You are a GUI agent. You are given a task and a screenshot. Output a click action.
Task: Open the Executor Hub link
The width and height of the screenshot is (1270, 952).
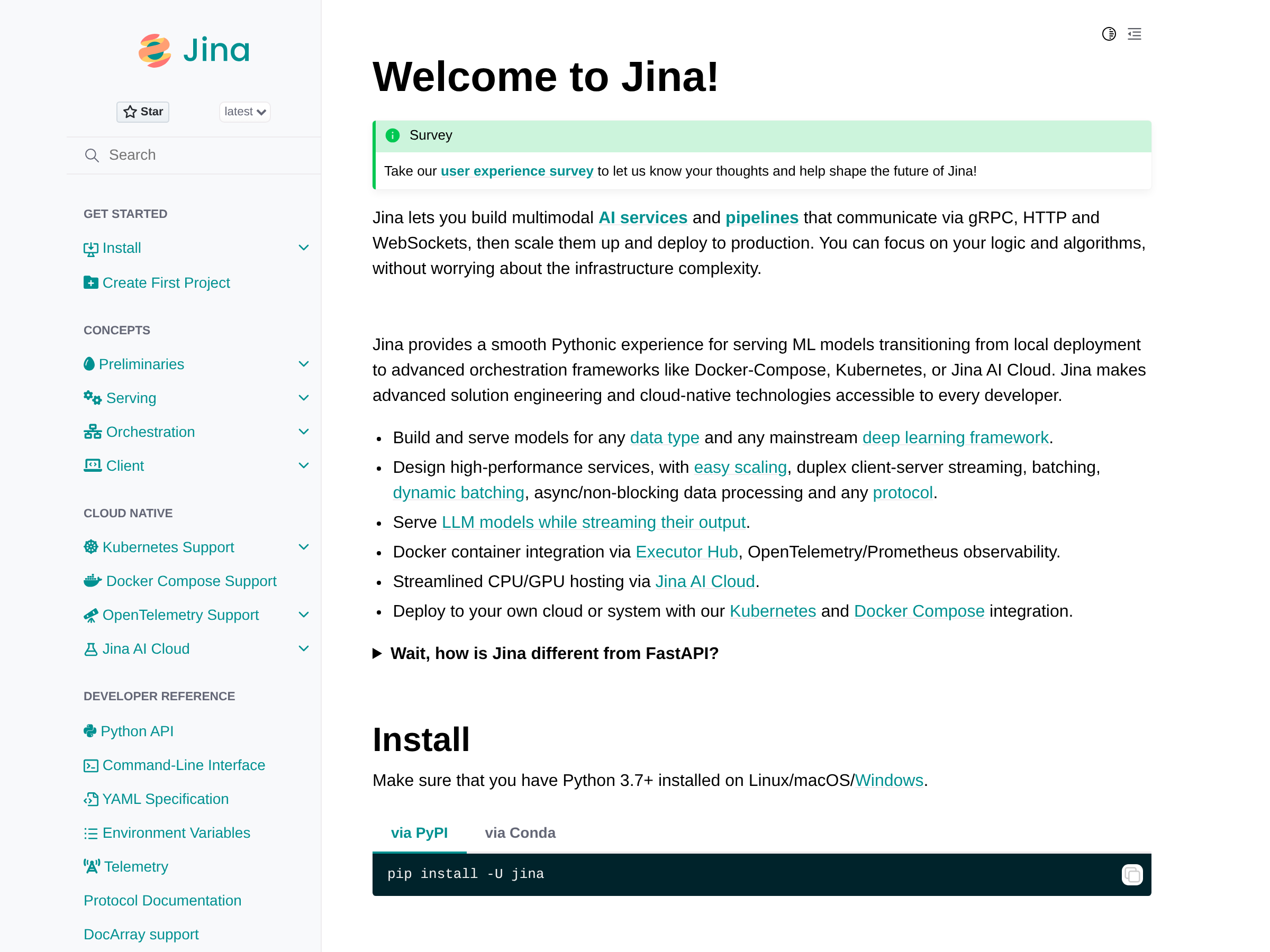coord(687,552)
